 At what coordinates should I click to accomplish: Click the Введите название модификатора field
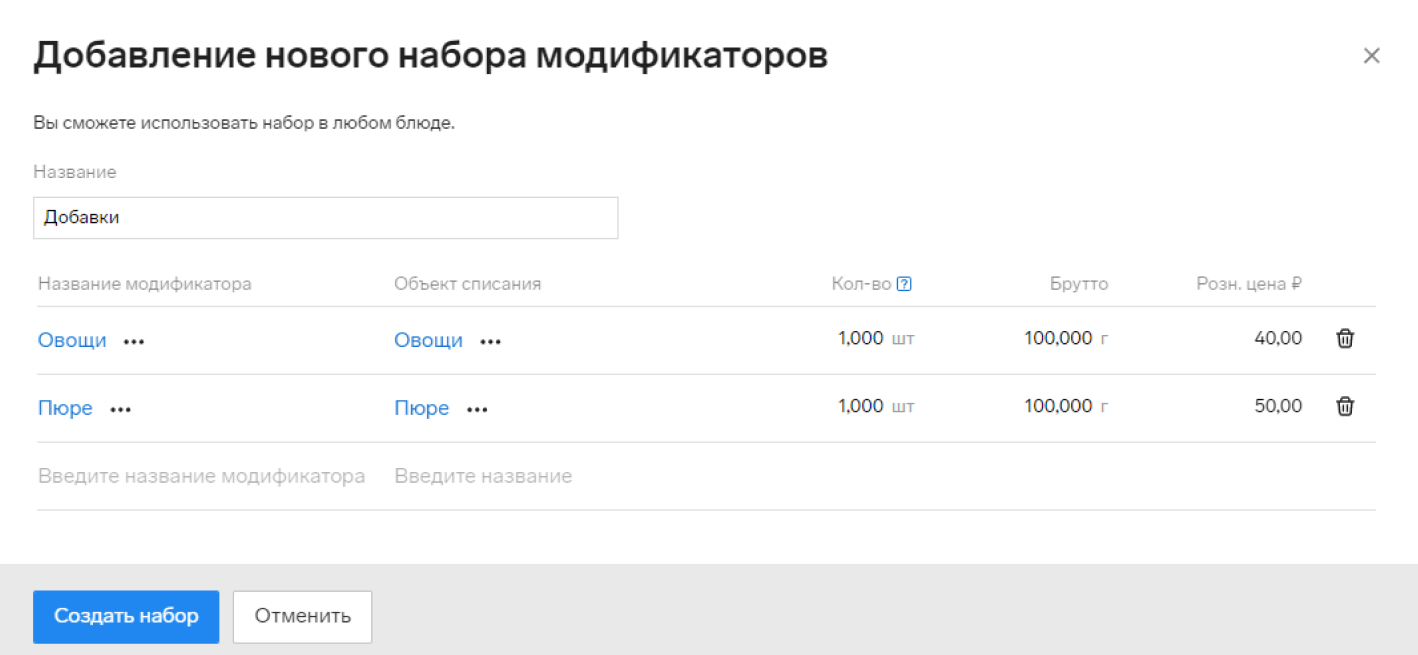point(201,476)
